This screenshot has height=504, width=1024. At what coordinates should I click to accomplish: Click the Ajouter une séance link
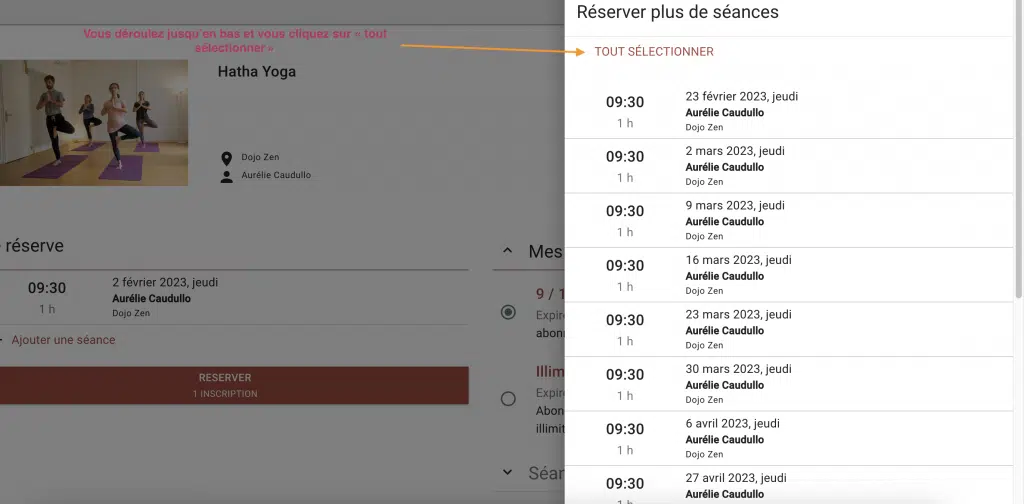coord(63,340)
